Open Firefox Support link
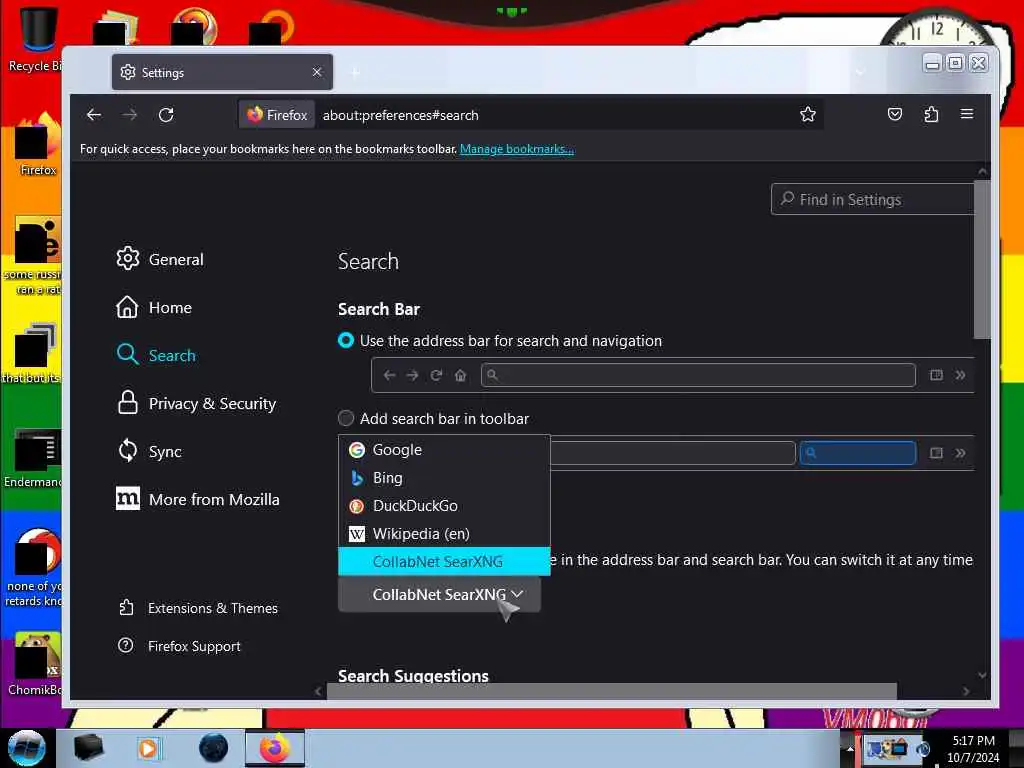Image resolution: width=1024 pixels, height=768 pixels. (179, 646)
